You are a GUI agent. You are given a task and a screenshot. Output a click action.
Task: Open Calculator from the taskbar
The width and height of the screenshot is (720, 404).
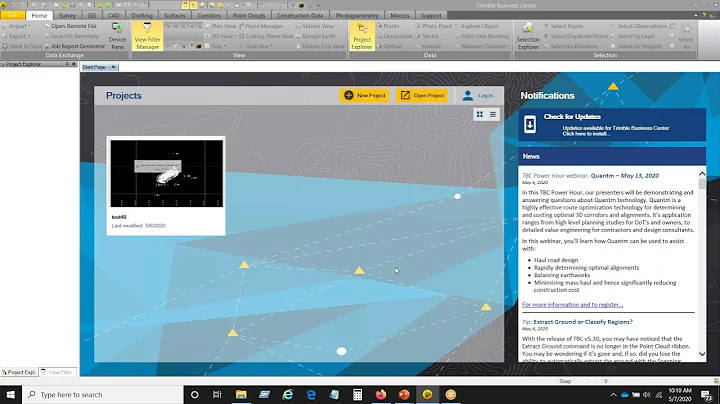click(x=357, y=394)
